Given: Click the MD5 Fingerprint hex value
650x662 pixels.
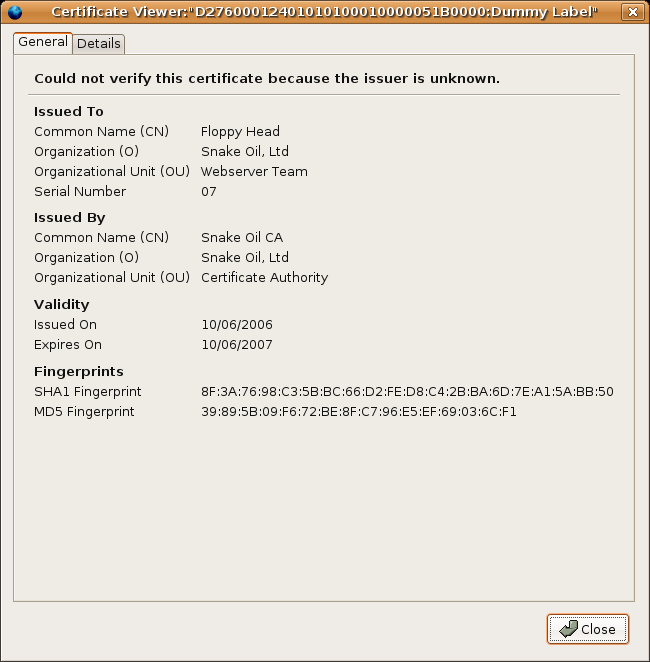Looking at the screenshot, I should click(358, 412).
